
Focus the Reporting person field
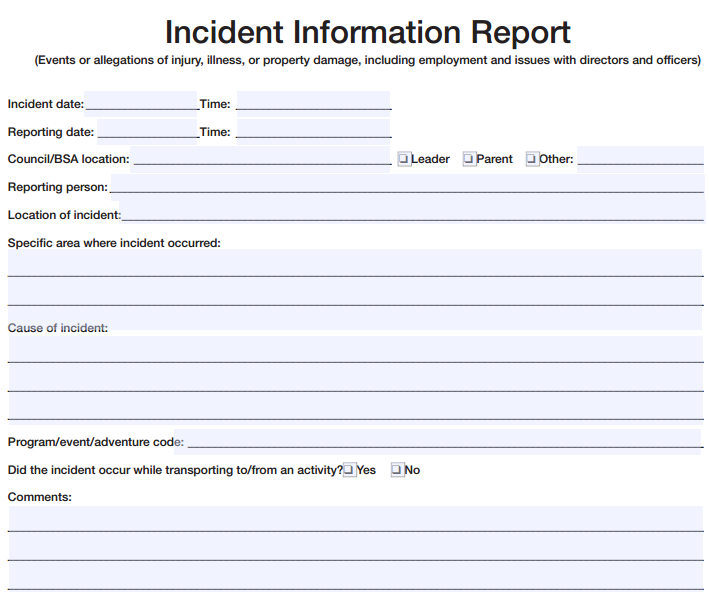[407, 186]
